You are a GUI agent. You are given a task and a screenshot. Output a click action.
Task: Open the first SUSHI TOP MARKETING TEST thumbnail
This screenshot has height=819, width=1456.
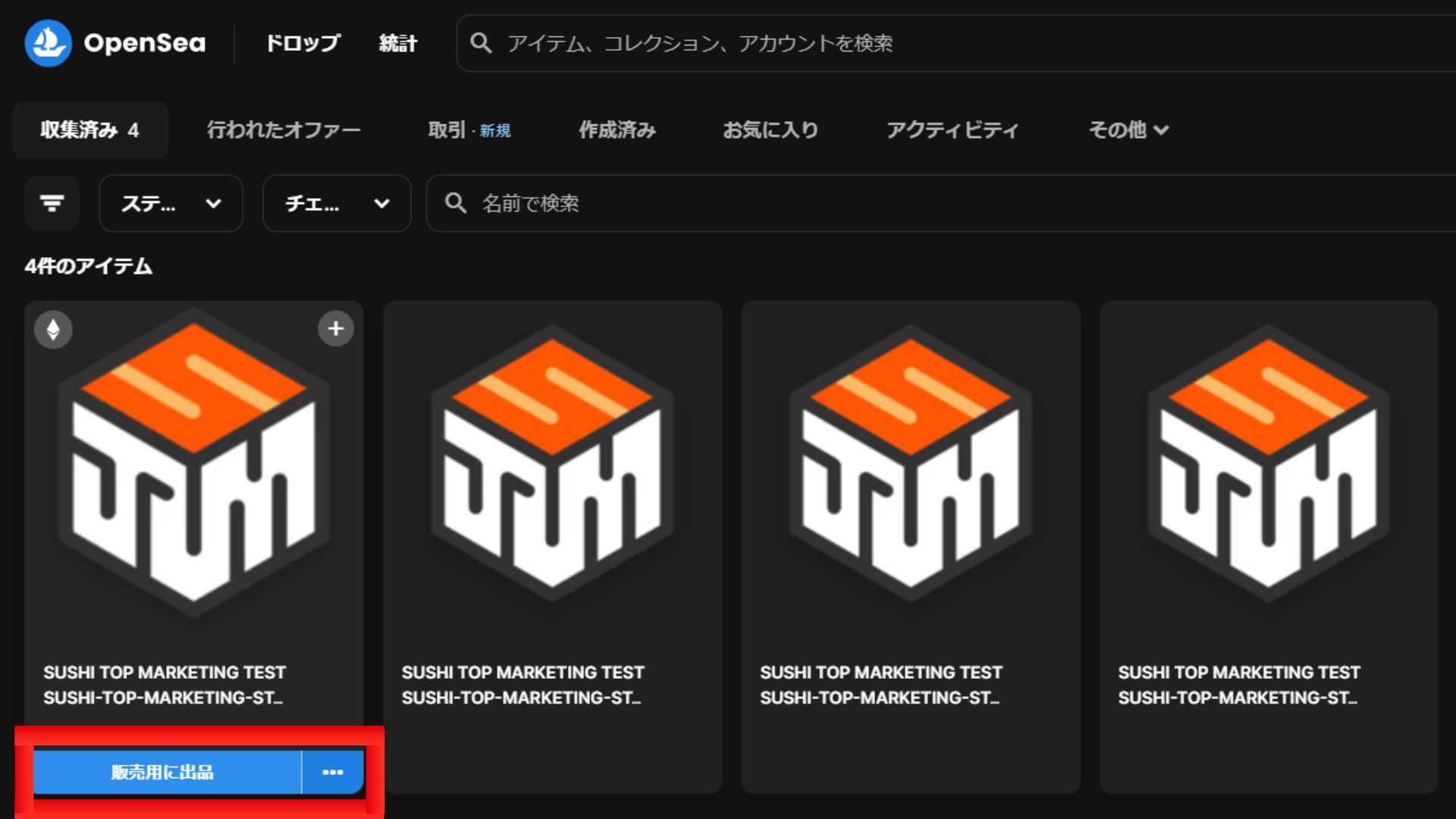pos(194,463)
